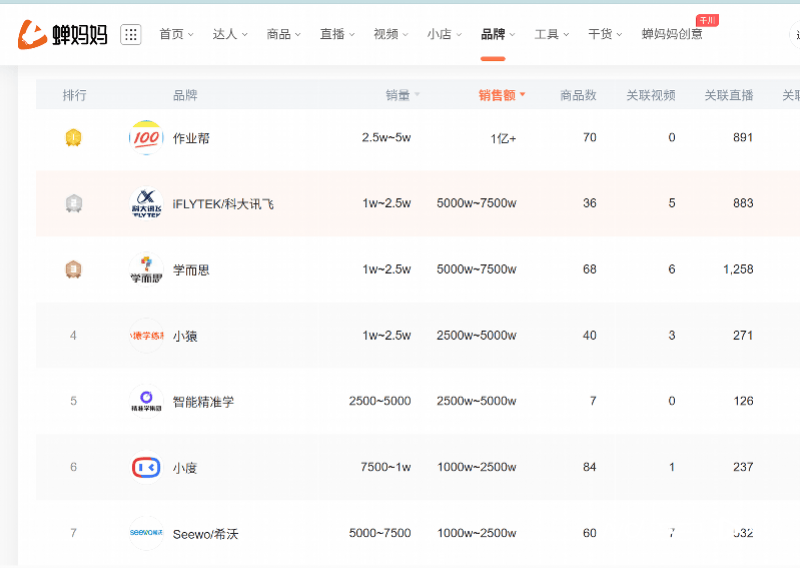
Task: Click 小猿's 40 product count
Action: (x=590, y=335)
